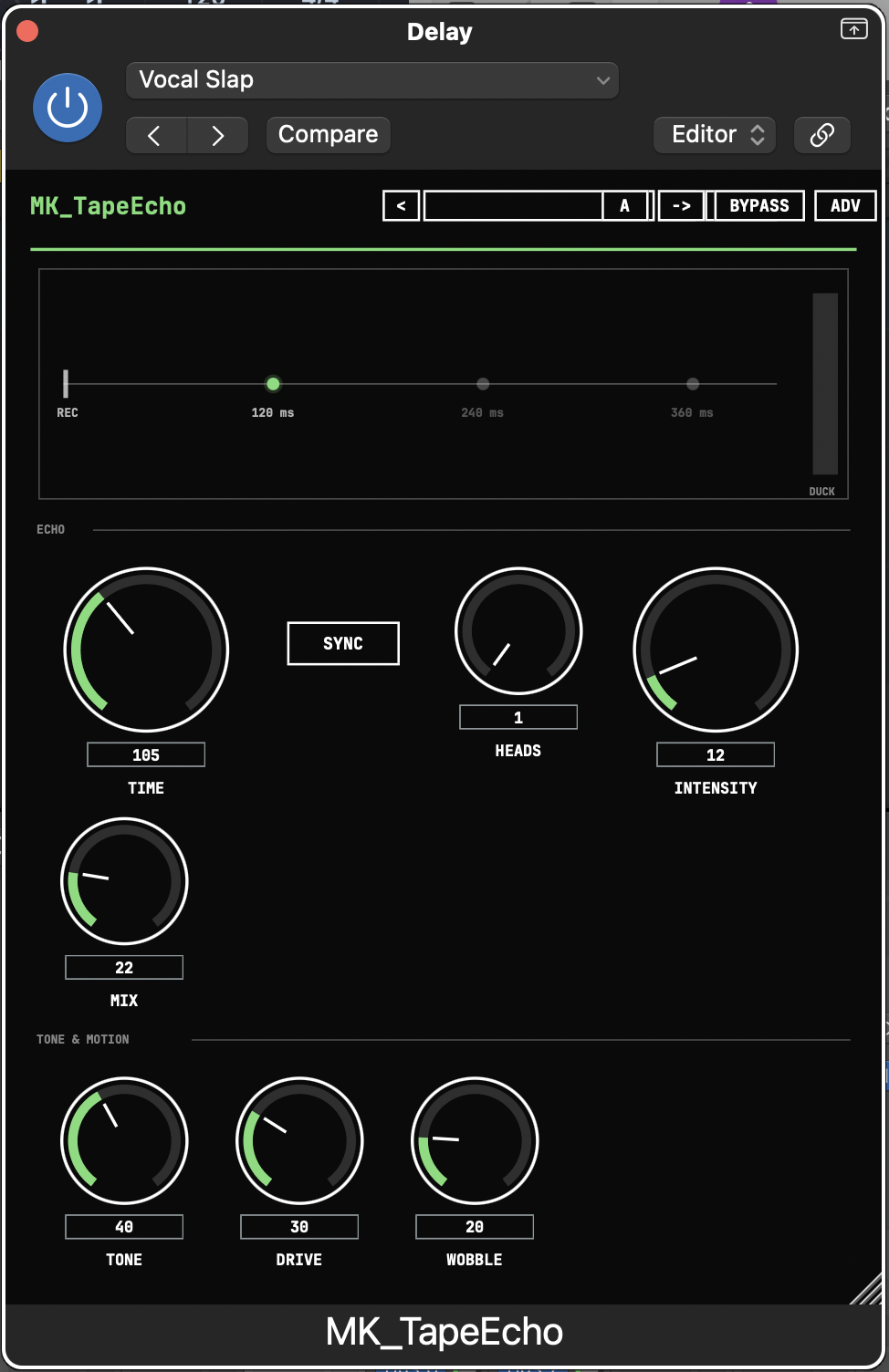Open the Editor view dropdown
This screenshot has height=1372, width=889.
point(715,135)
